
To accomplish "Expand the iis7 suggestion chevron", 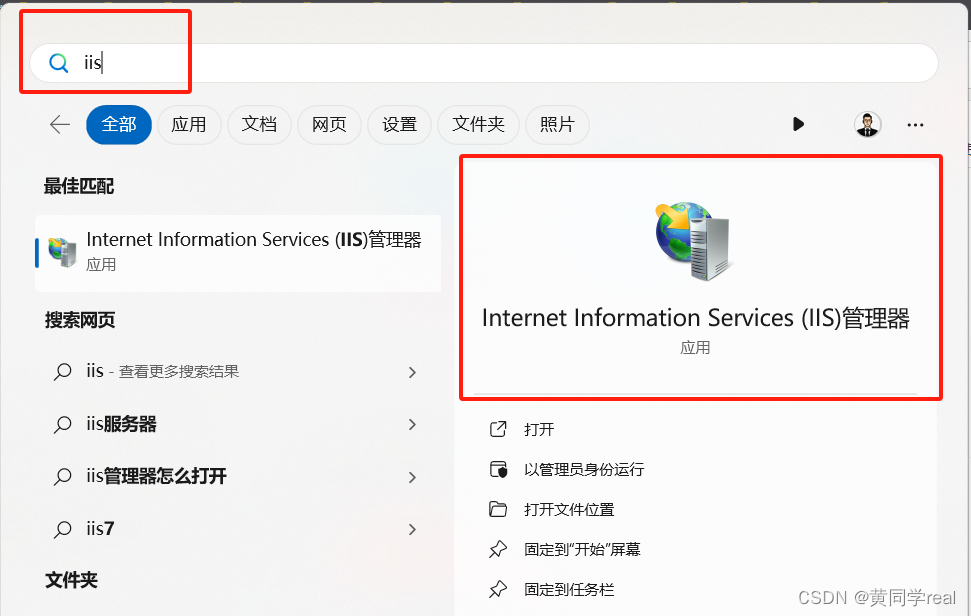I will pos(411,529).
